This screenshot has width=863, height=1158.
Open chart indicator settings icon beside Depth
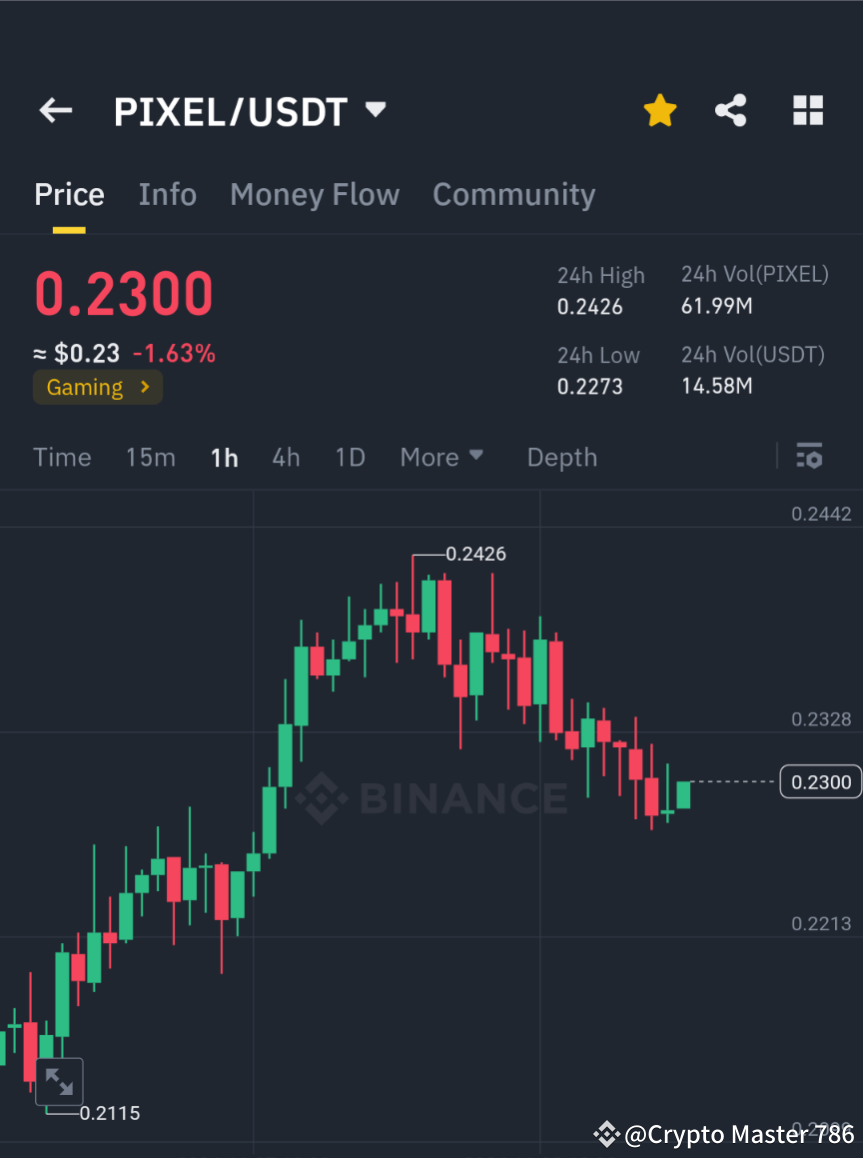click(809, 456)
